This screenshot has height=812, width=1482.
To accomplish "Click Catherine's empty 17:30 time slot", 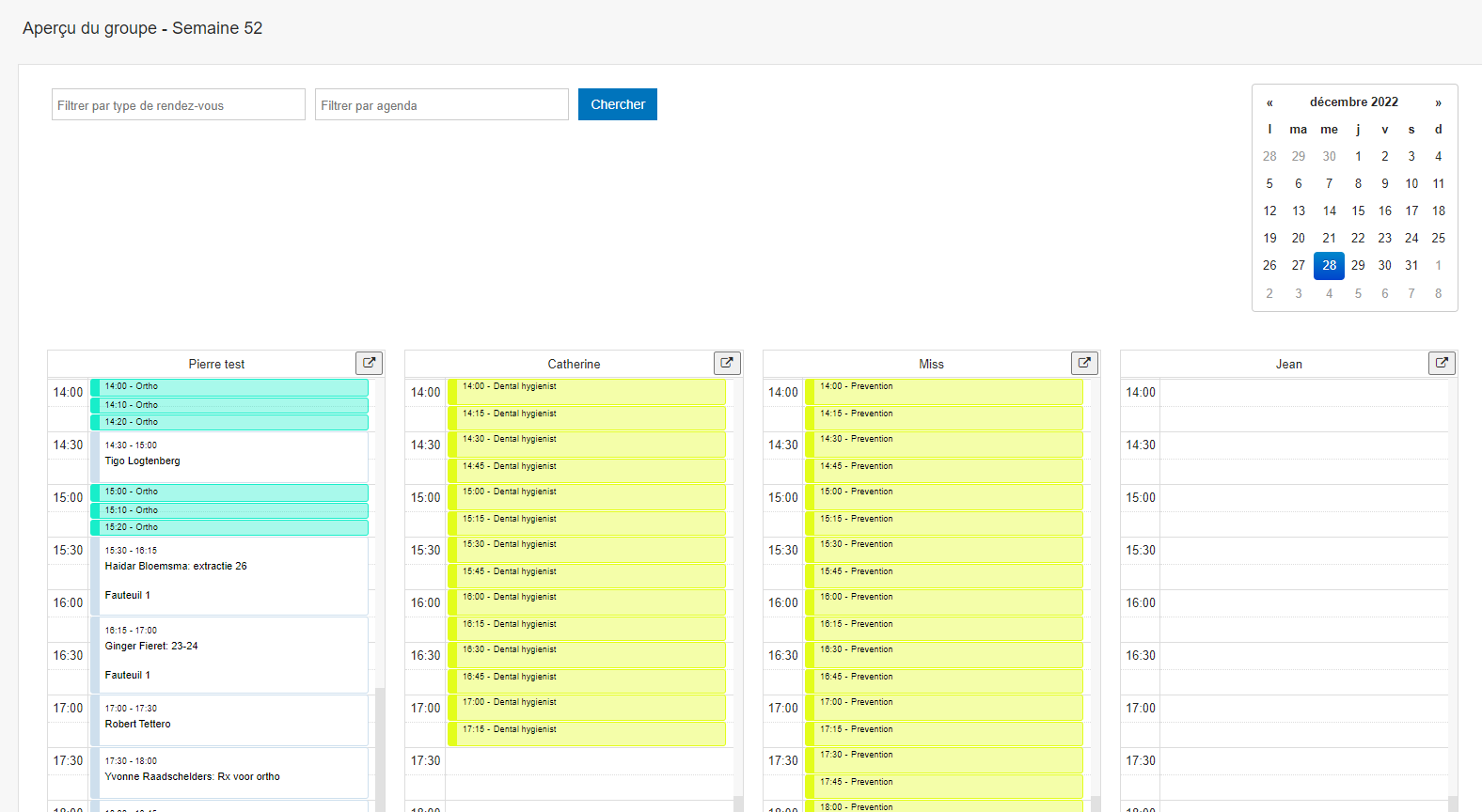I will coord(590,761).
